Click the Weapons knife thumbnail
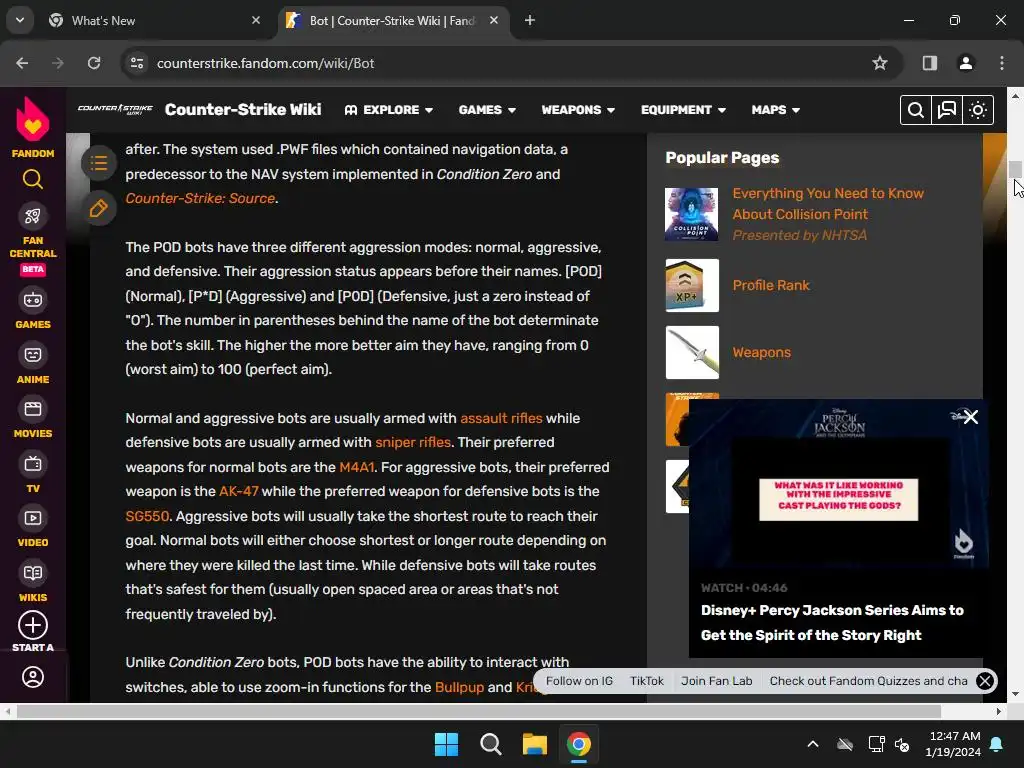Screen dimensions: 1024x768 point(692,353)
